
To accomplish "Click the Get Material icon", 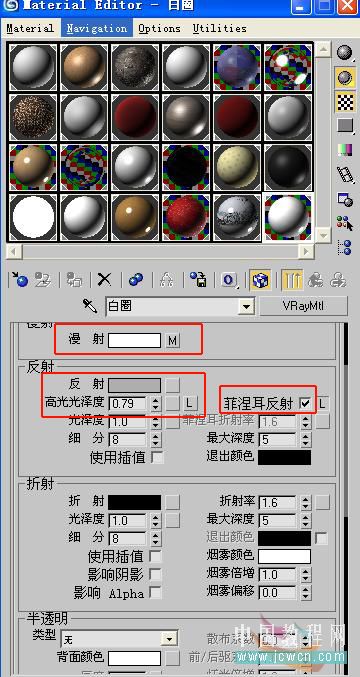I will point(19,279).
